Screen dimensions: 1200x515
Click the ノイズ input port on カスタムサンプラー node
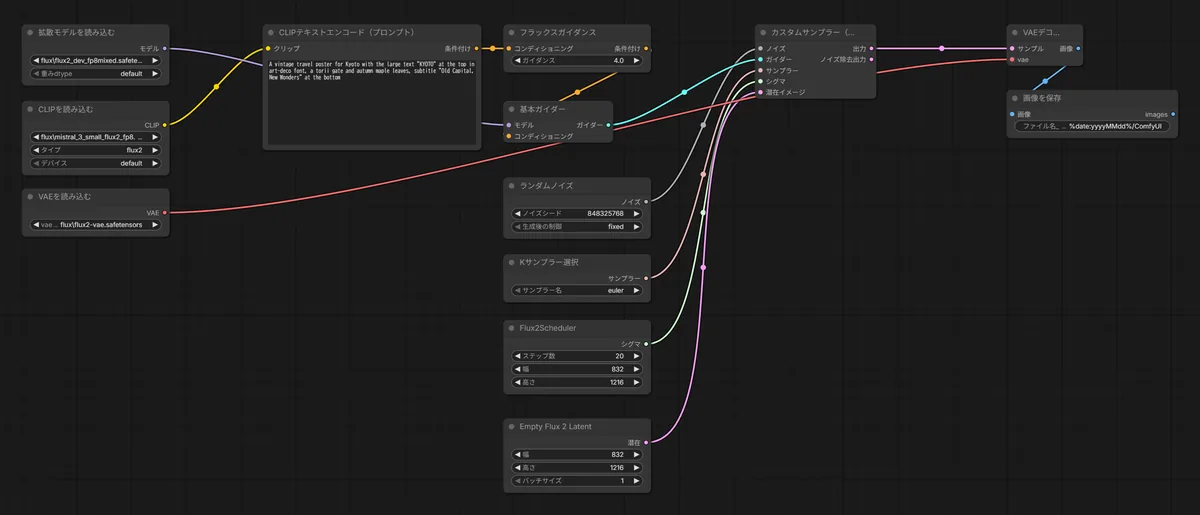pos(760,48)
